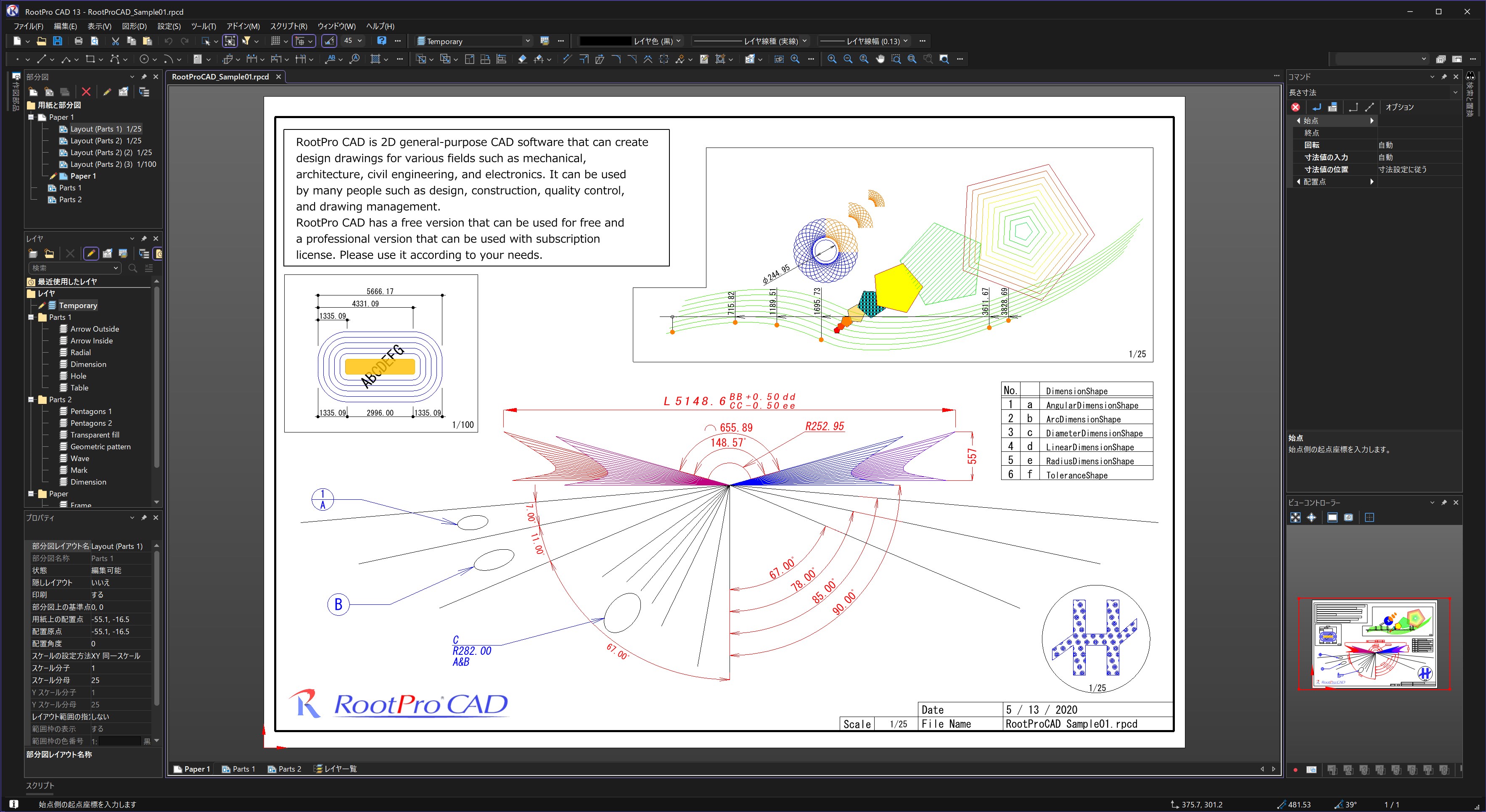Select the Rectangle drawing tool
The height and width of the screenshot is (812, 1486).
click(x=90, y=59)
